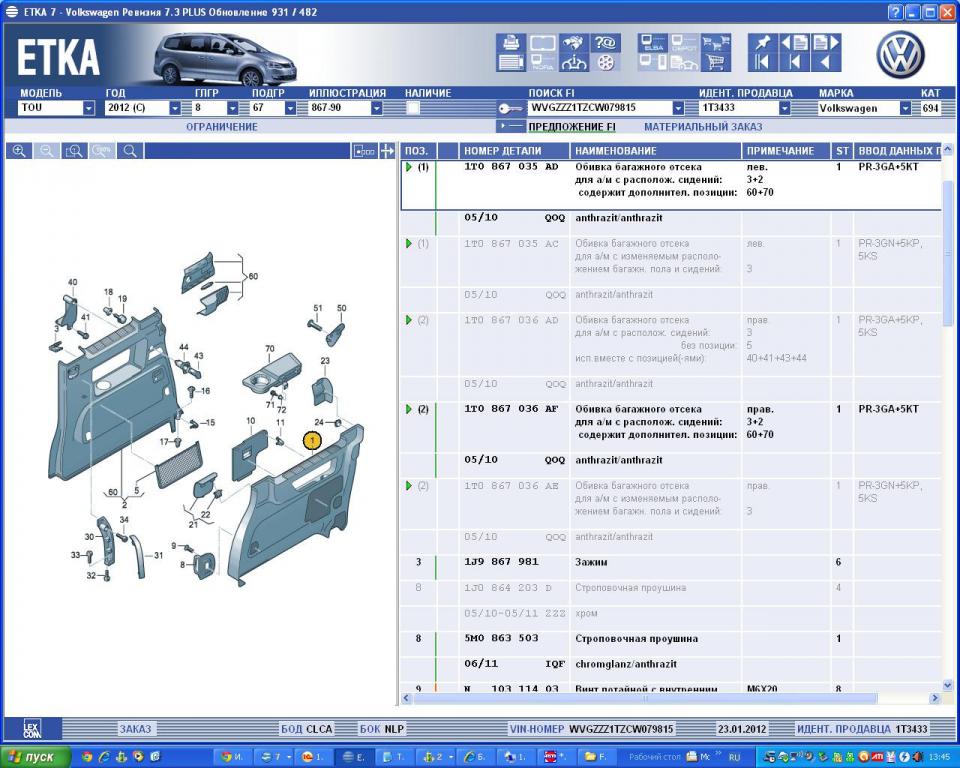This screenshot has width=960, height=768.
Task: Open the МОДЕЛЬ dropdown showing TOU
Action: coord(89,108)
